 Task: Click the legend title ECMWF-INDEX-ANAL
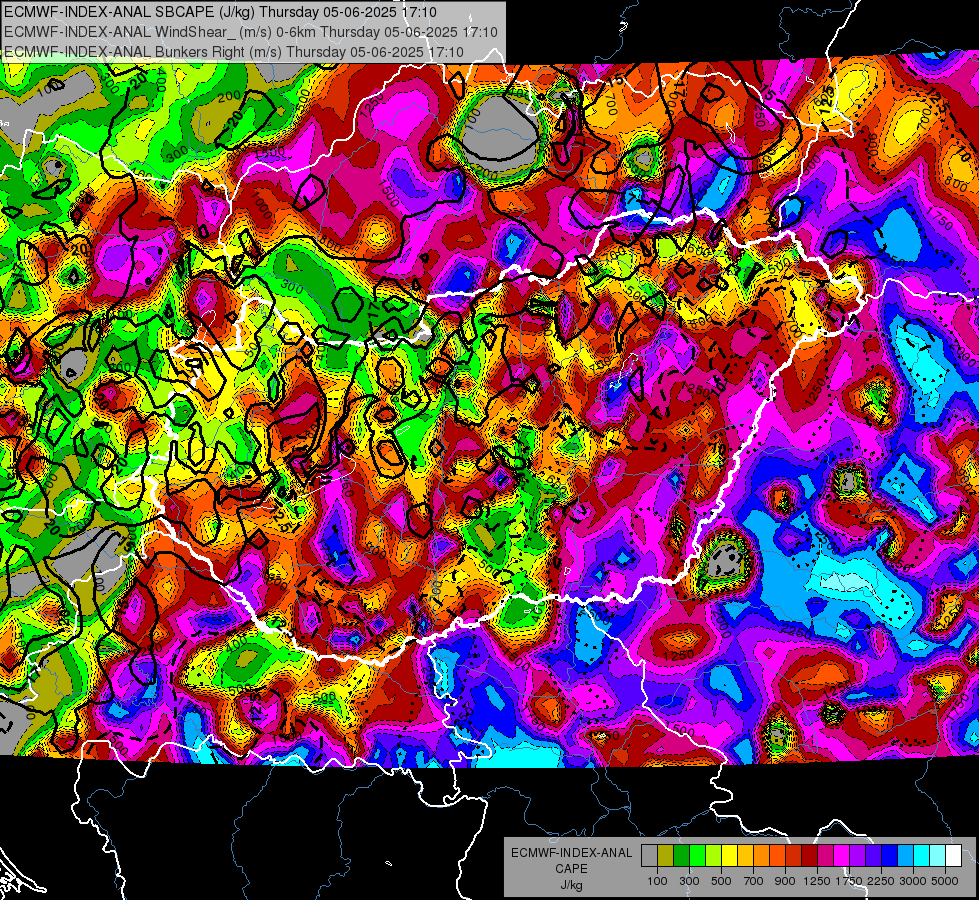(x=571, y=853)
